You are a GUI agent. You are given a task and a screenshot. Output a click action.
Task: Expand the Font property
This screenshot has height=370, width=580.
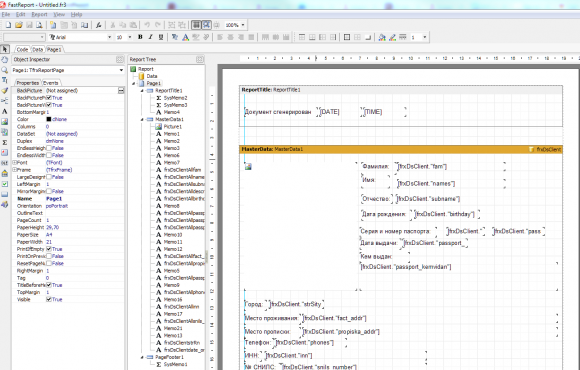pos(15,162)
